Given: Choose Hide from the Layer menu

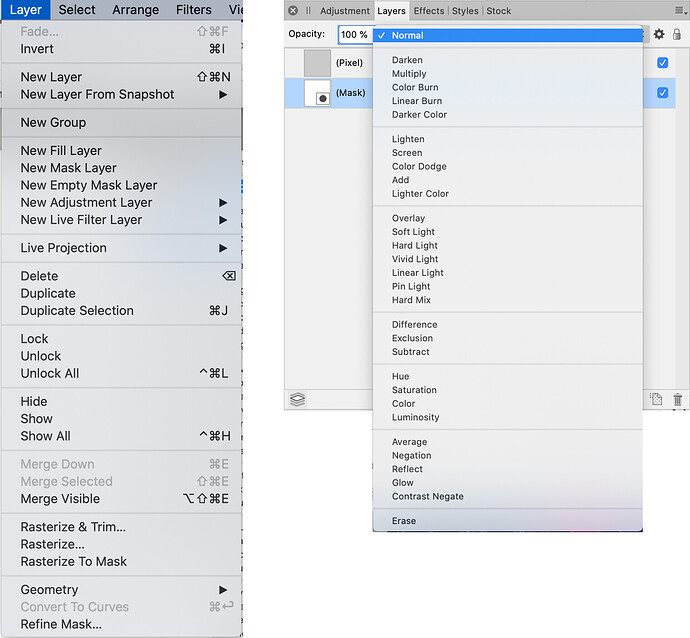Looking at the screenshot, I should point(122,402).
